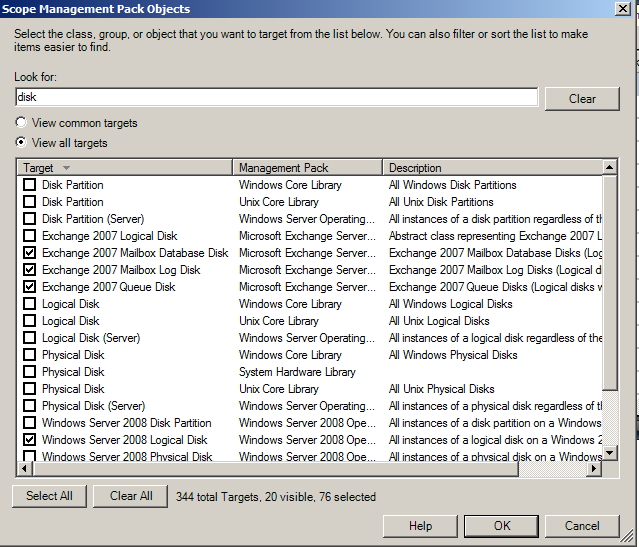Click 'All Windows Logical Disks' description
The width and height of the screenshot is (639, 547).
(x=450, y=304)
